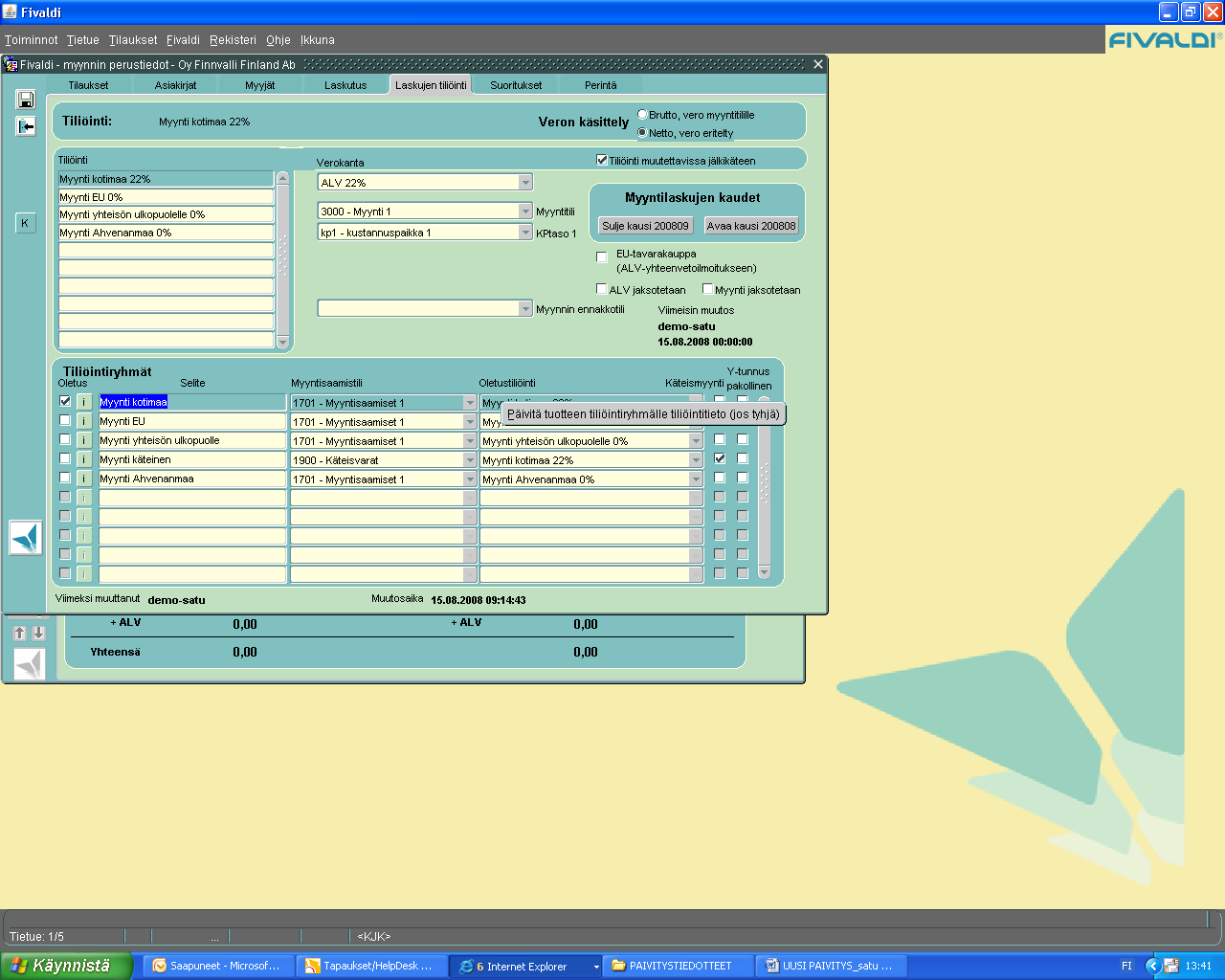Enable EU-tavarakauppa checkbox

602,256
